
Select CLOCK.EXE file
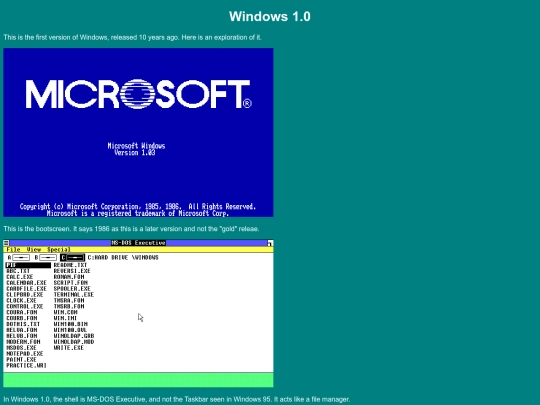point(21,301)
